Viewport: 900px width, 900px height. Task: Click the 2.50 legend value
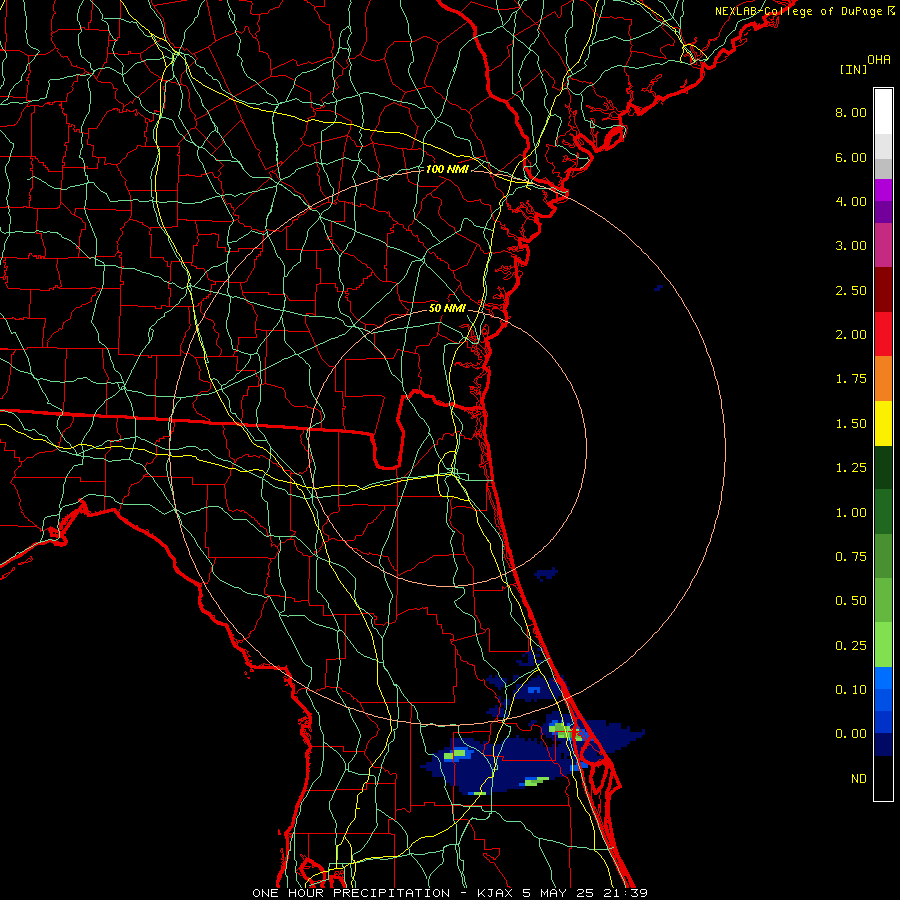pyautogui.click(x=851, y=290)
